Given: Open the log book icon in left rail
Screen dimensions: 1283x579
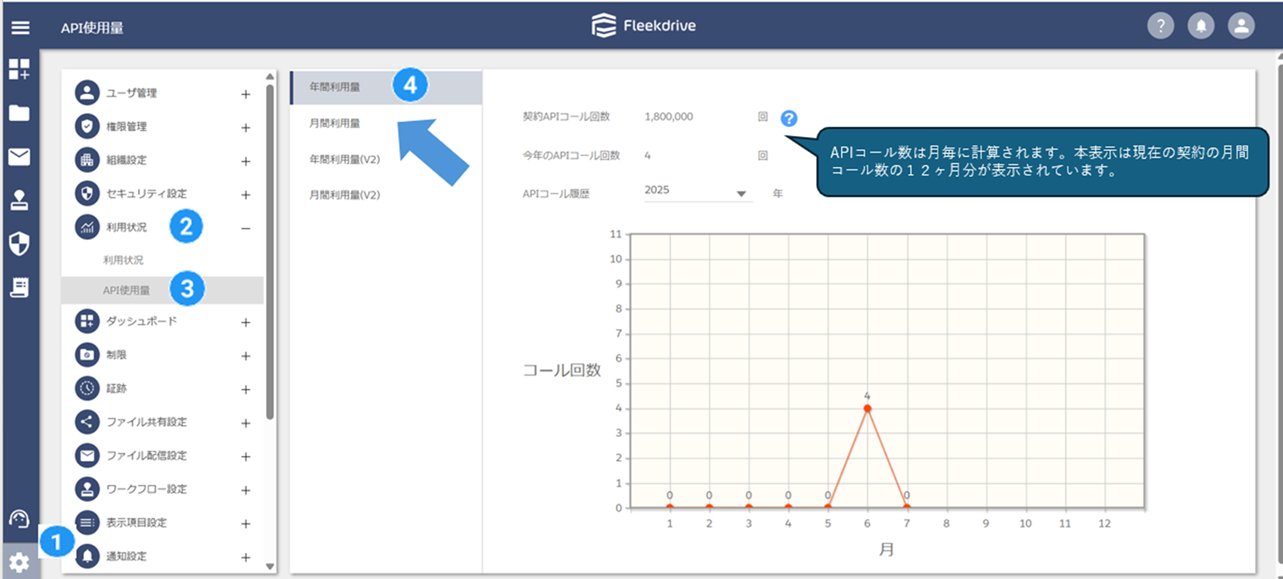Looking at the screenshot, I should pos(19,287).
